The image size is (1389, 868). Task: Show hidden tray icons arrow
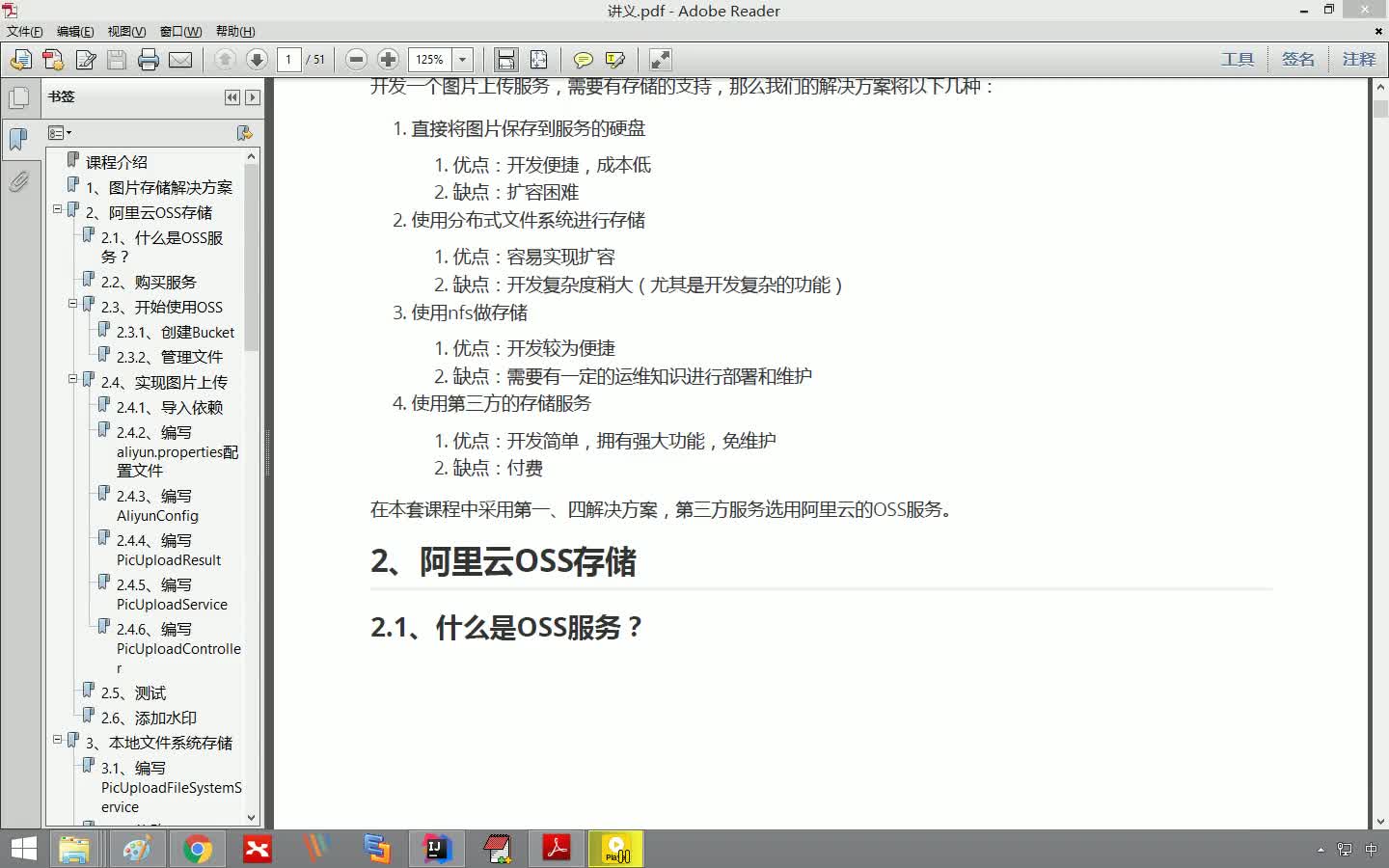point(1321,850)
